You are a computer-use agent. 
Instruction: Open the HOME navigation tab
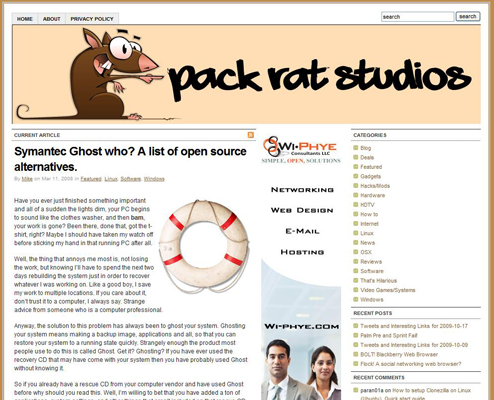click(x=25, y=19)
